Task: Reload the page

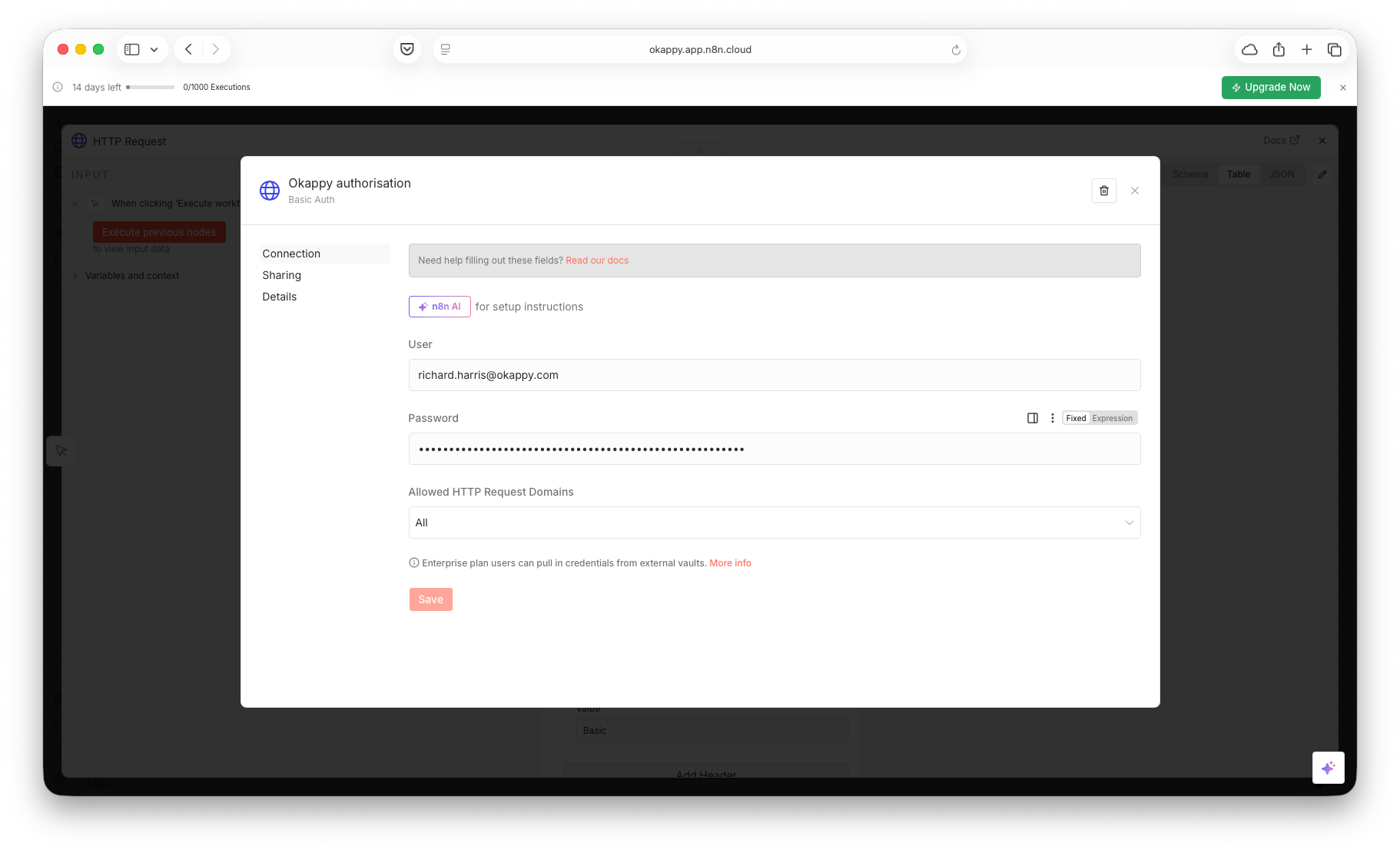Action: (x=955, y=50)
